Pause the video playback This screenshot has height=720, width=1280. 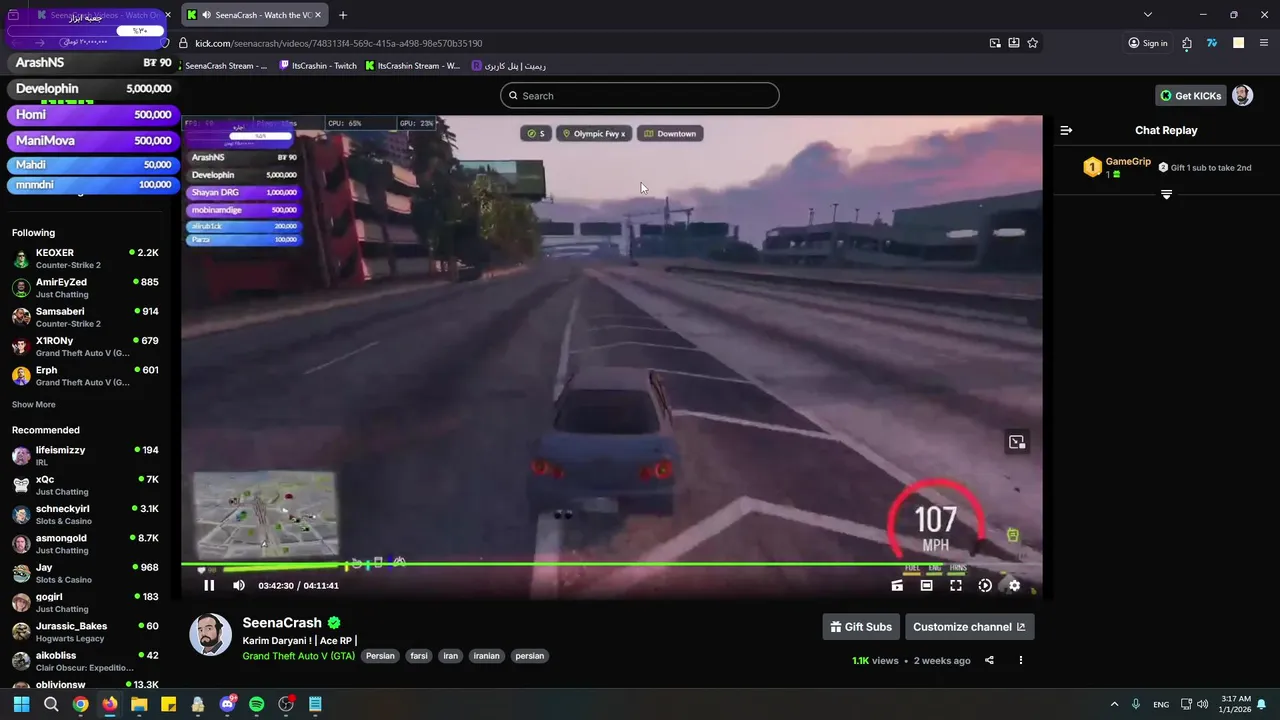tap(209, 586)
